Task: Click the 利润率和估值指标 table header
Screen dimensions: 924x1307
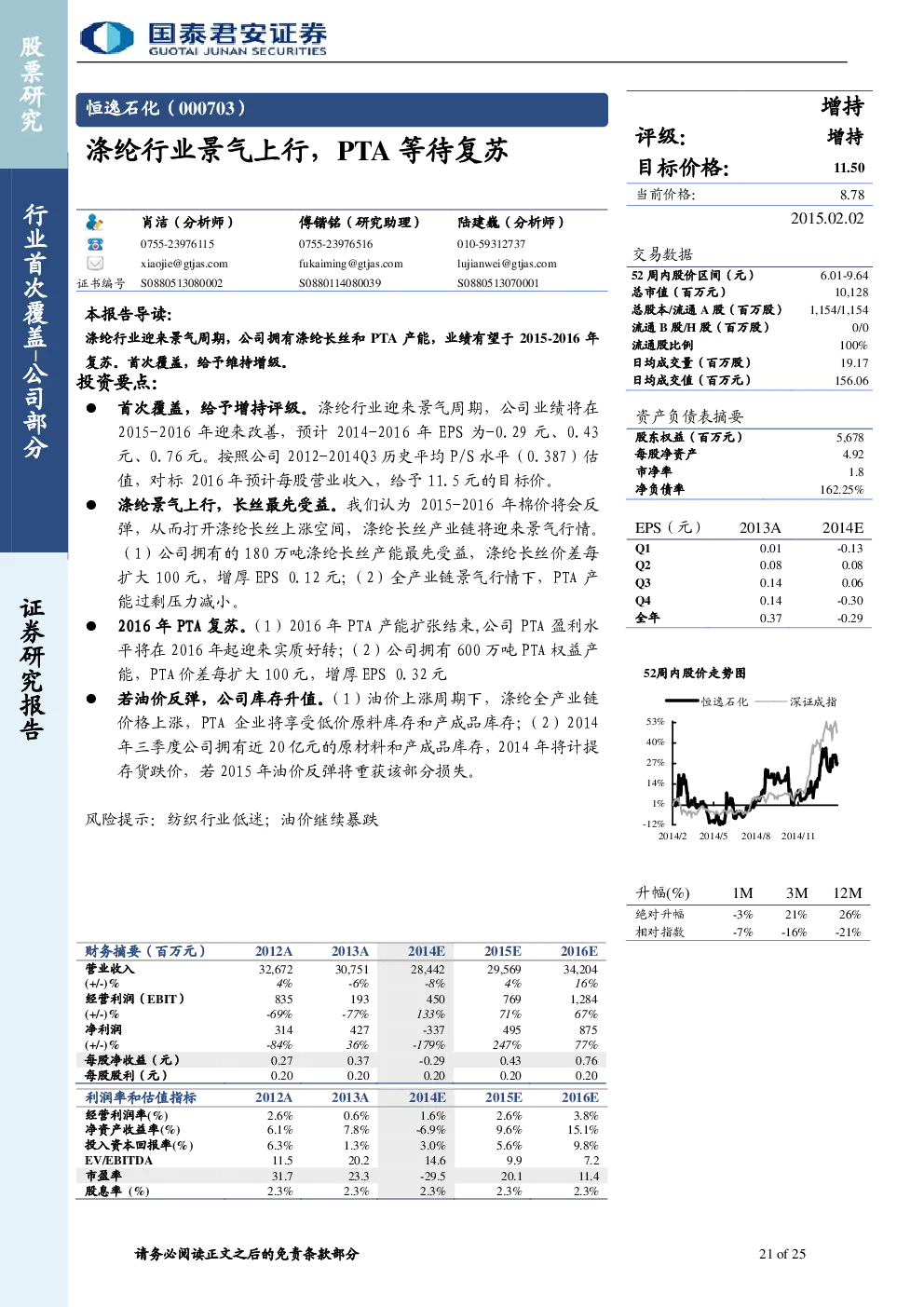Action: coord(141,1097)
